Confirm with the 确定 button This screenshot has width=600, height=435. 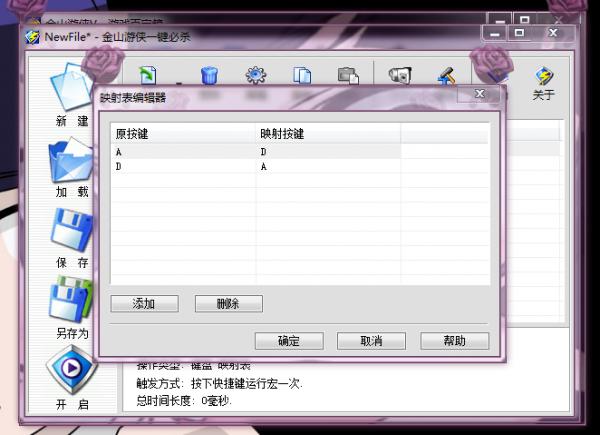click(289, 341)
